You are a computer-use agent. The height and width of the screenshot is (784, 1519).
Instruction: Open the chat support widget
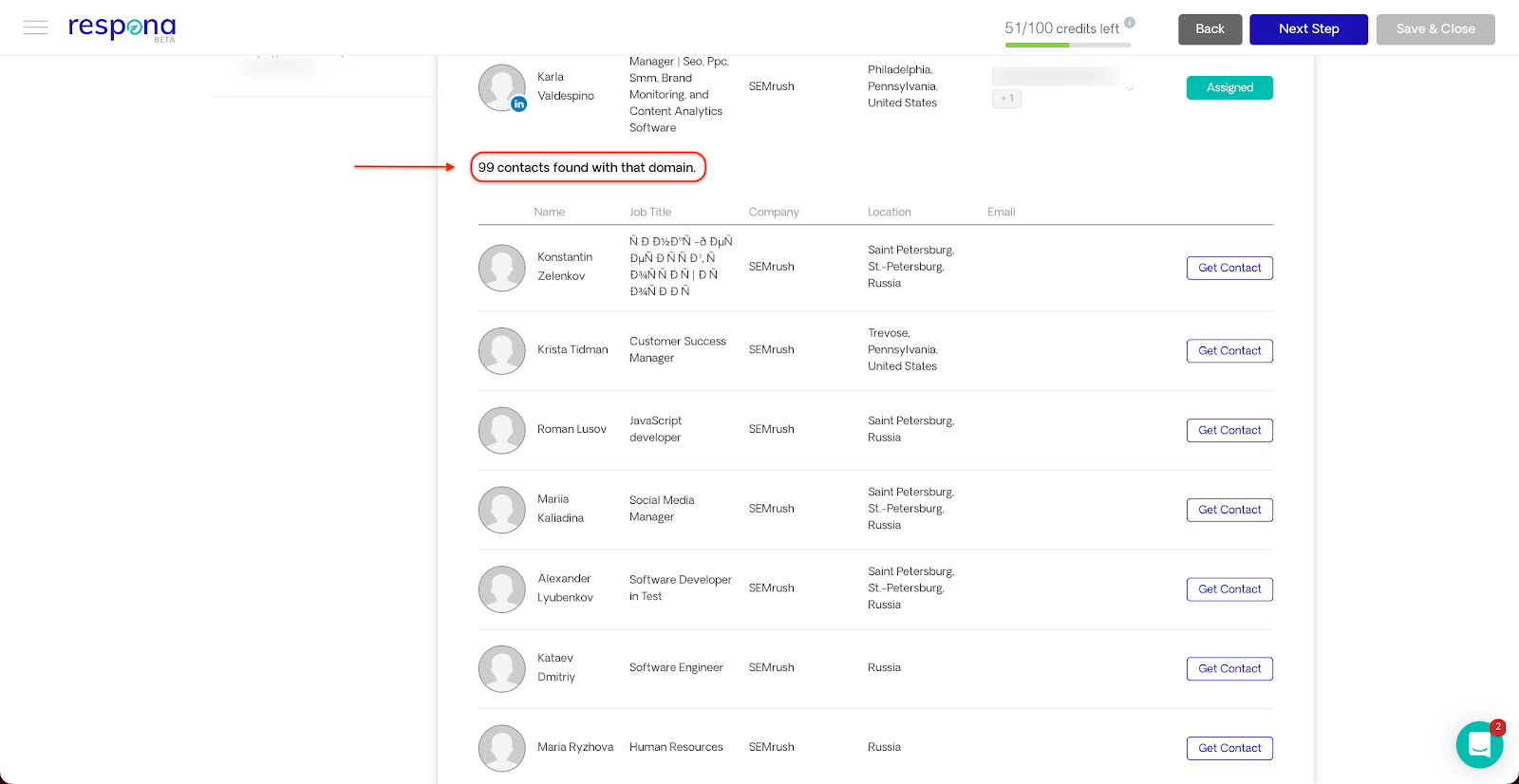coord(1479,745)
